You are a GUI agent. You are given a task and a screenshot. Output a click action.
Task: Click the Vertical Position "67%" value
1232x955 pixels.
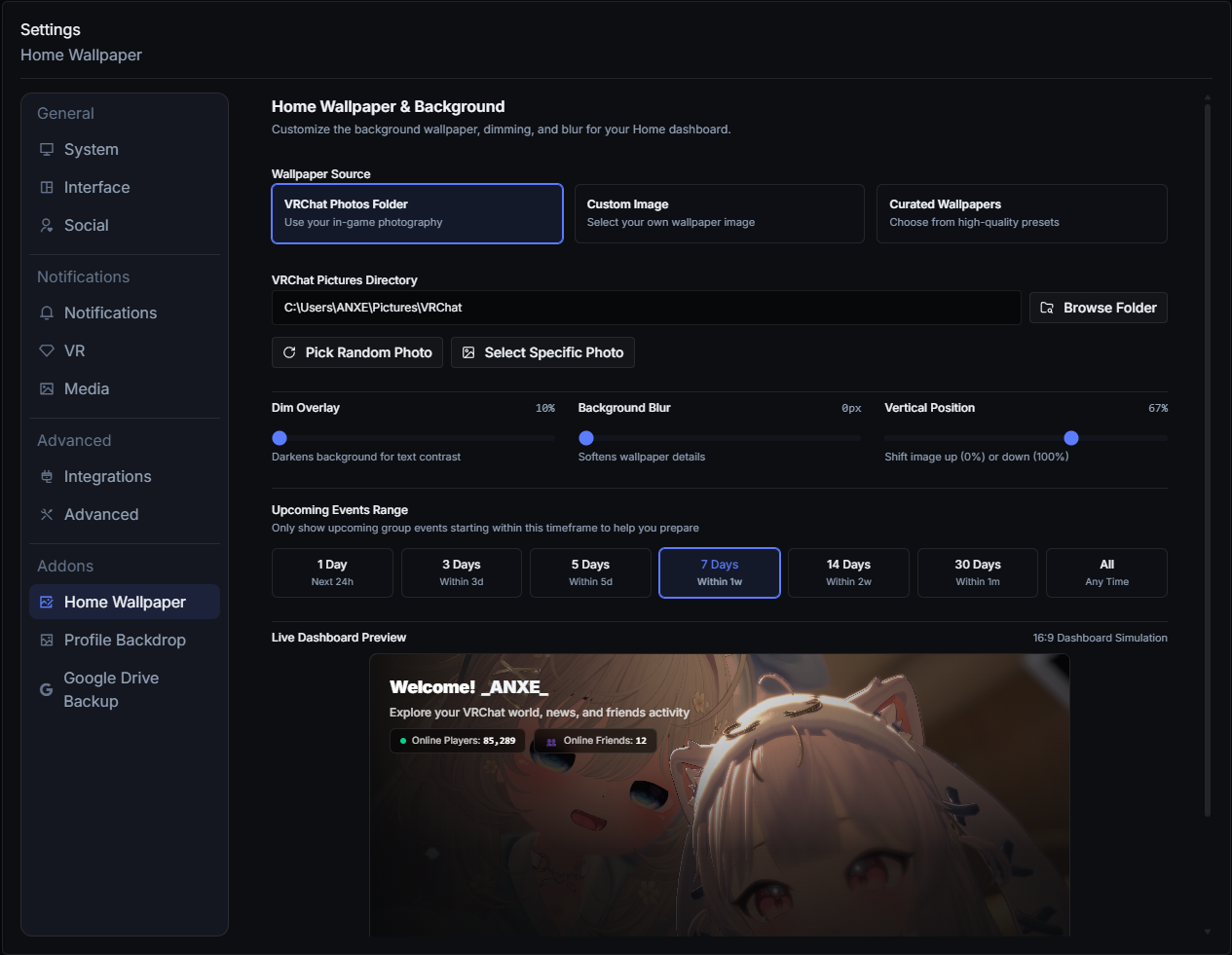click(x=1158, y=408)
